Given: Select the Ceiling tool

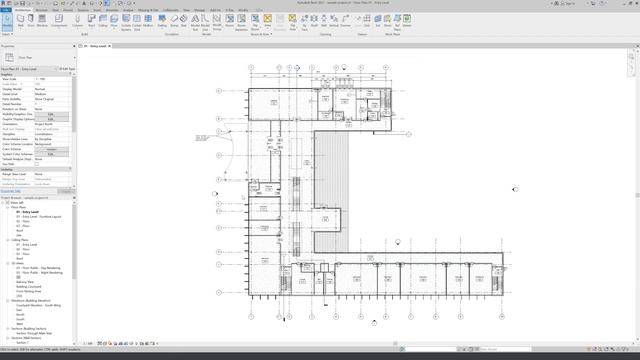Looking at the screenshot, I should point(103,21).
